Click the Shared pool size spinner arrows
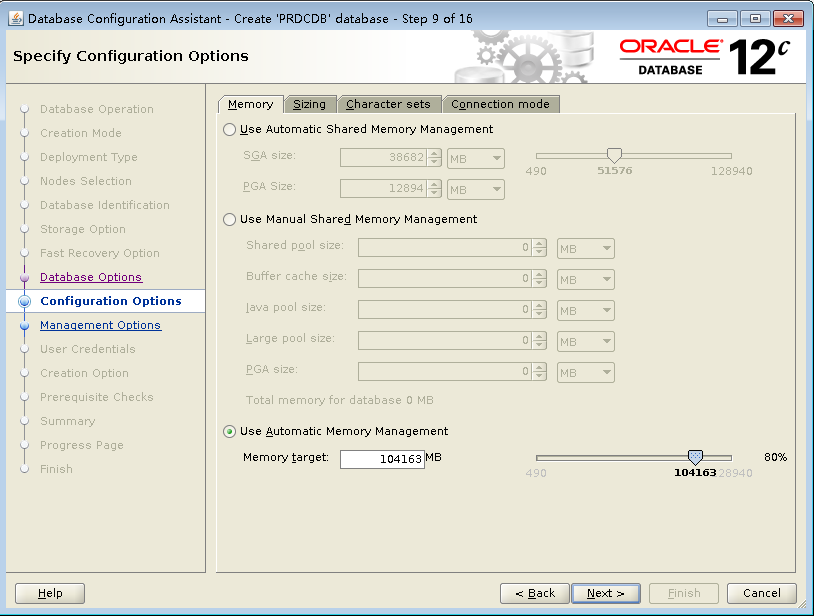The image size is (814, 616). pos(539,248)
